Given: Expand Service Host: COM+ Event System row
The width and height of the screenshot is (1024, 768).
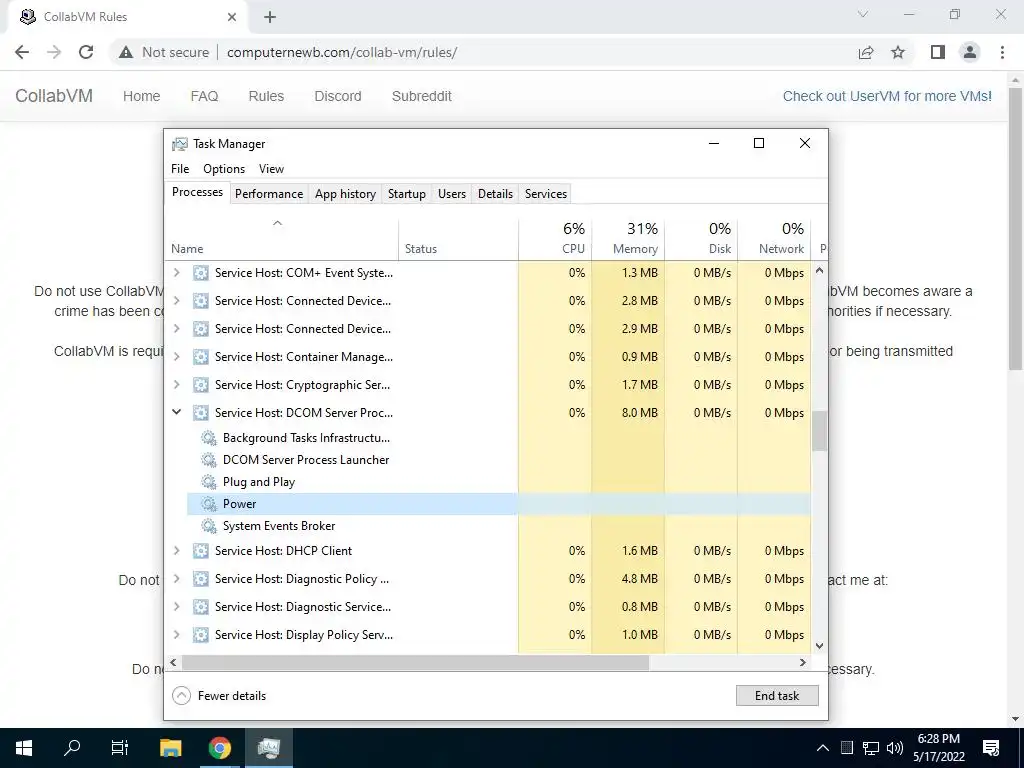Looking at the screenshot, I should 176,273.
